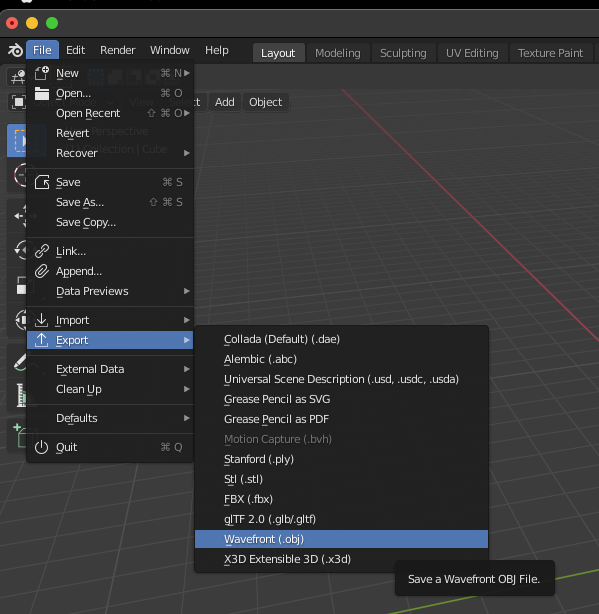The width and height of the screenshot is (599, 614).
Task: Choose Save As... menu entry
Action: [x=110, y=202]
